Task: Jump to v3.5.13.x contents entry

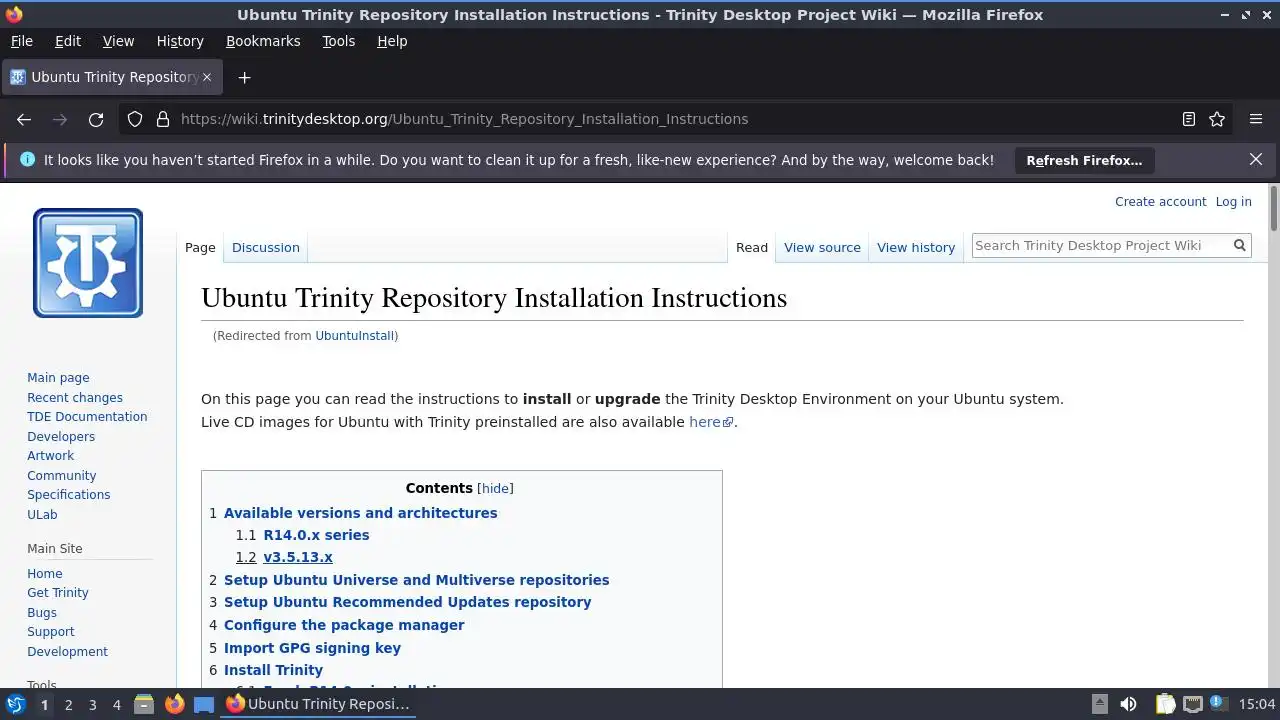Action: 298,557
